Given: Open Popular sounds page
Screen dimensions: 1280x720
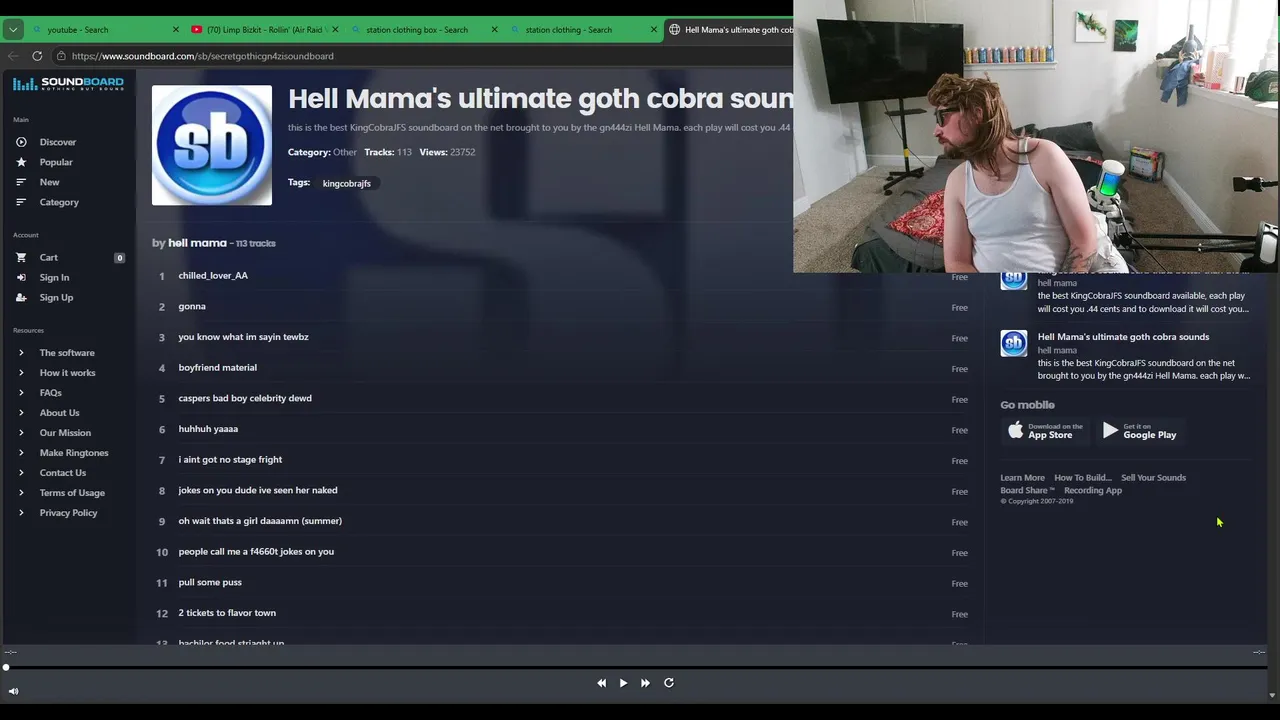Looking at the screenshot, I should click(56, 162).
